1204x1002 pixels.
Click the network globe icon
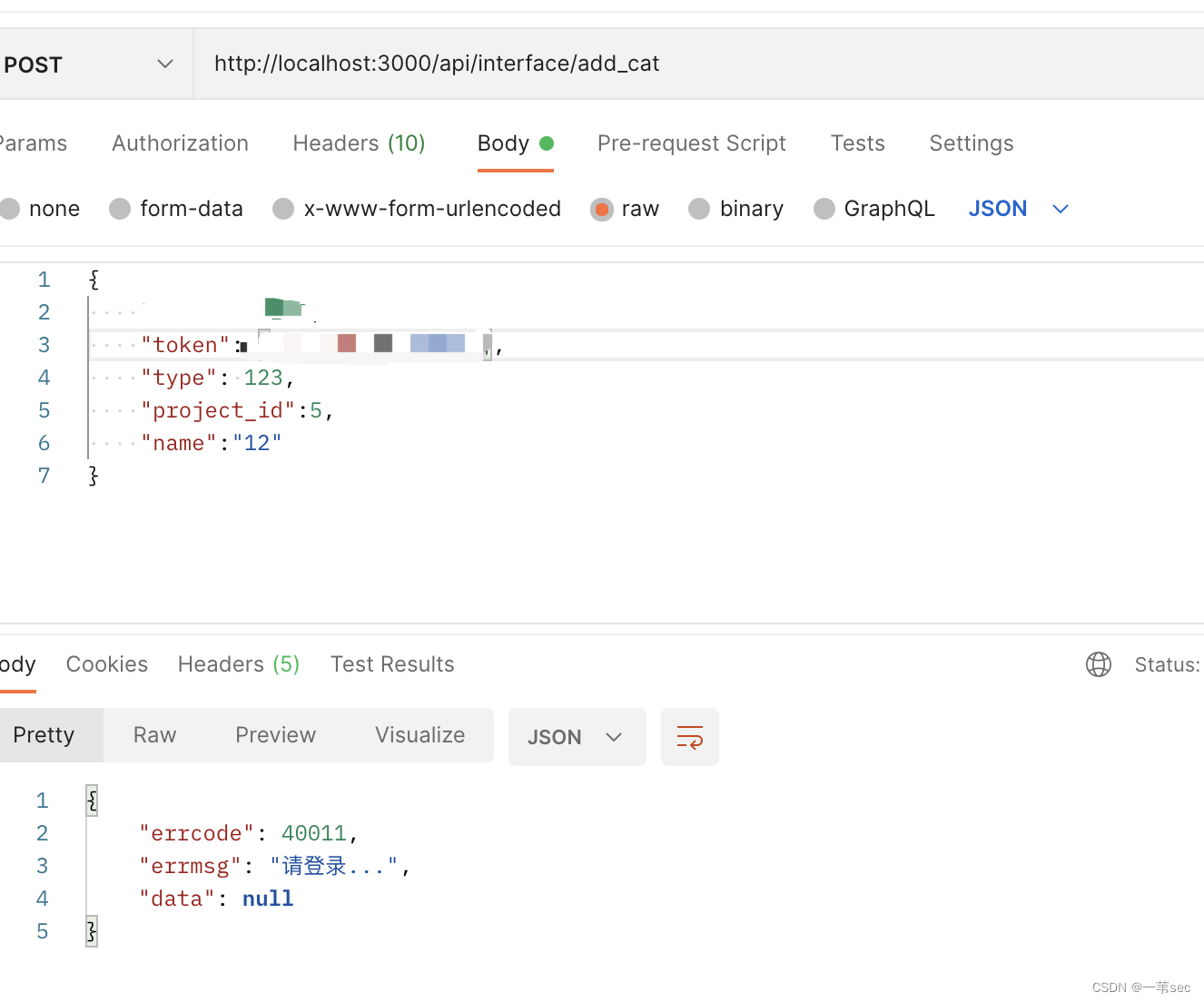pos(1098,664)
